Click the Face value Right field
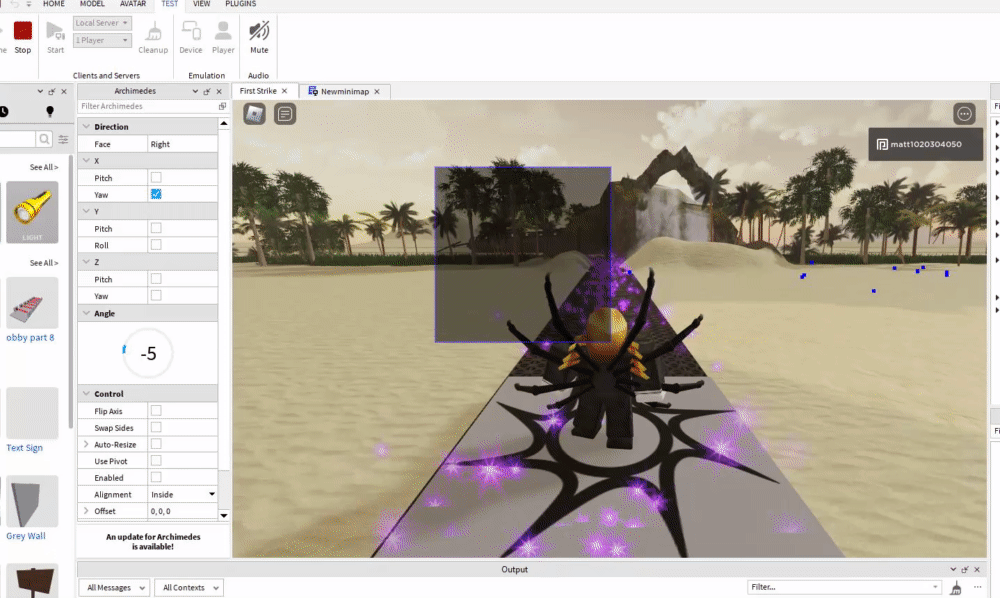 [x=182, y=144]
